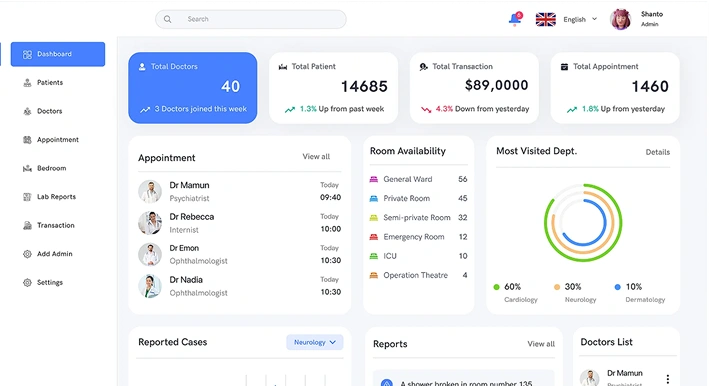Image resolution: width=711 pixels, height=386 pixels.
Task: Open Bedroom sidebar section
Action: (x=44, y=168)
